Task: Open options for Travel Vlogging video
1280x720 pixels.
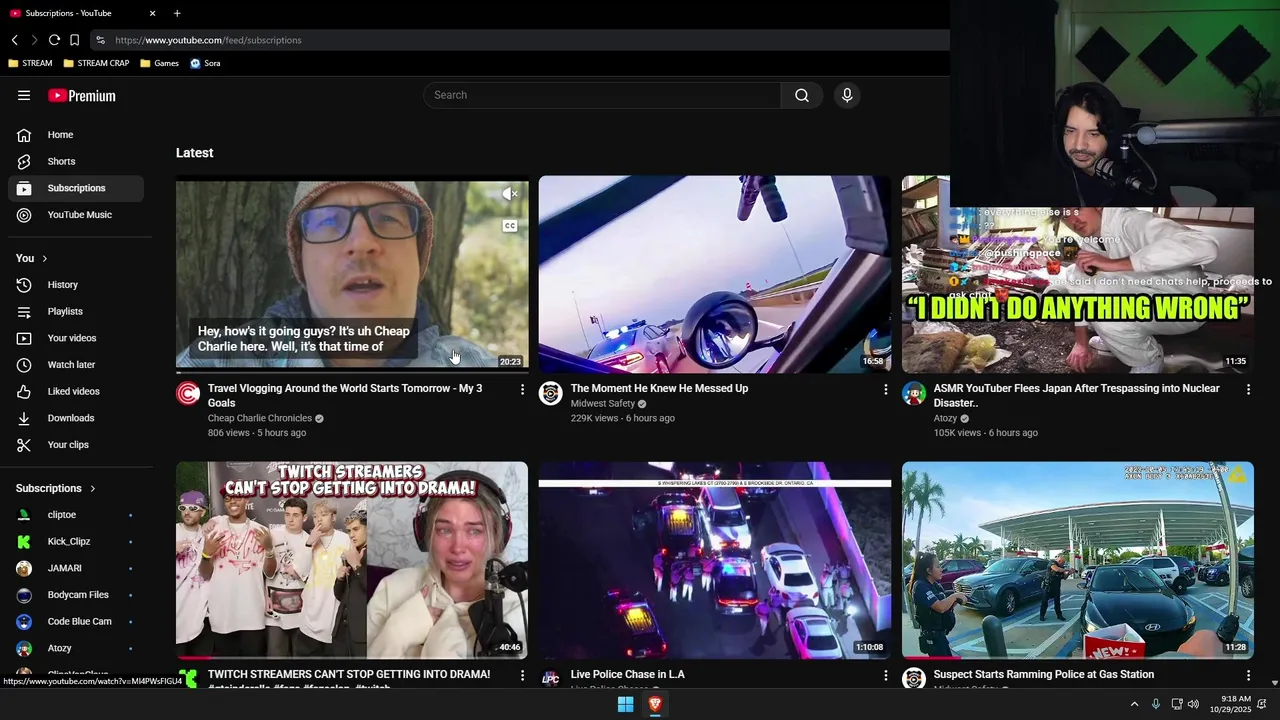Action: click(x=522, y=389)
